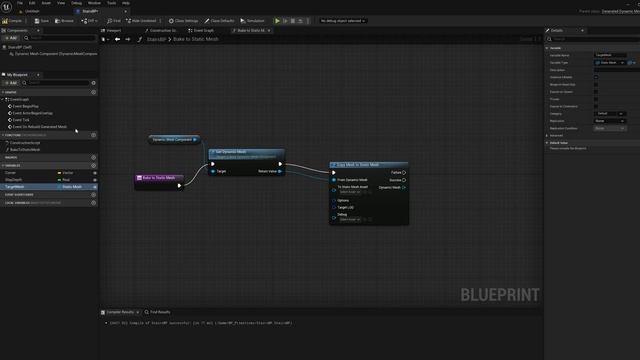The height and width of the screenshot is (360, 640).
Task: Switch to the Event Graph tab
Action: click(x=201, y=31)
